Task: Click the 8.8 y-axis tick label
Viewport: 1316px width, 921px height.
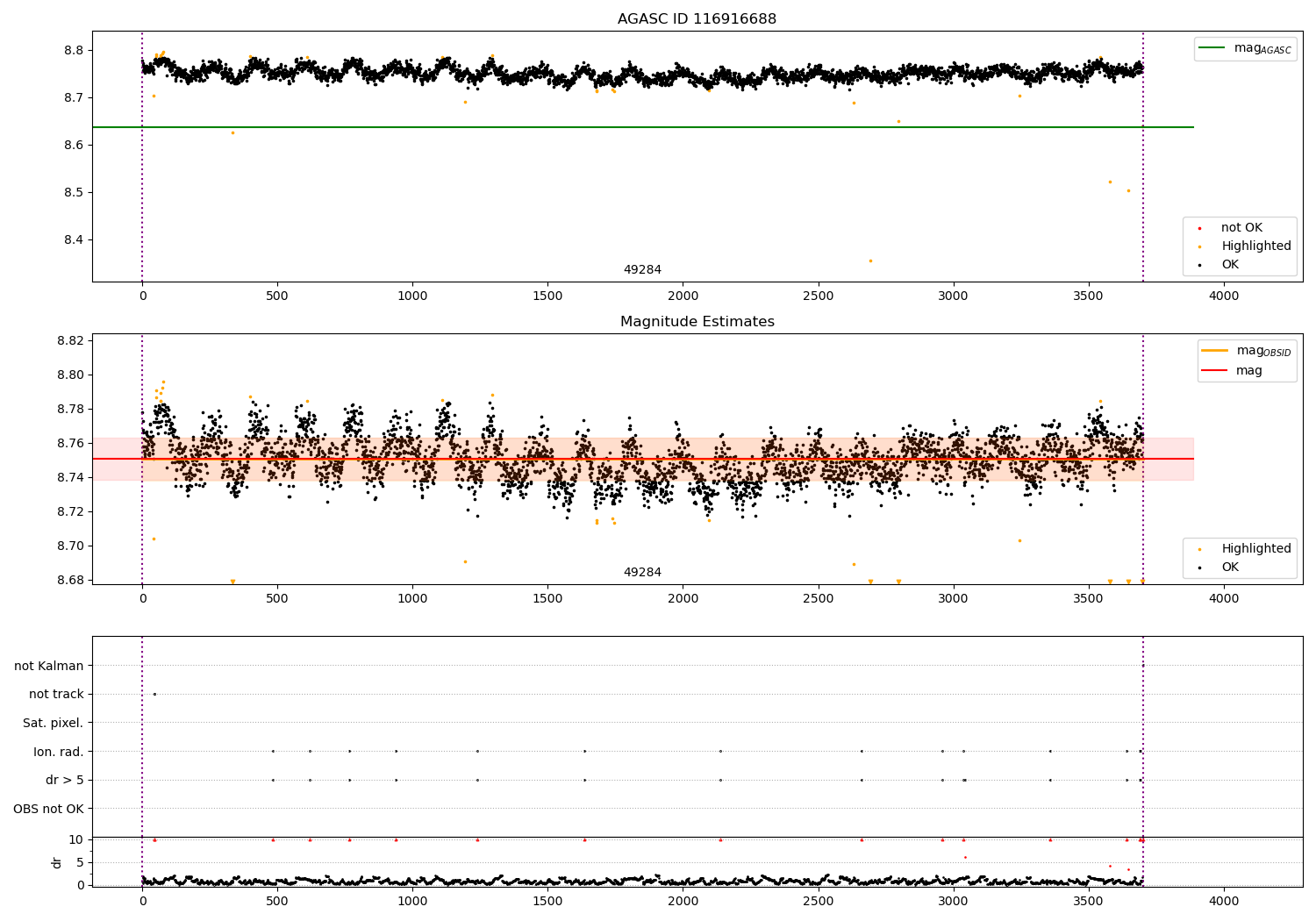Action: pyautogui.click(x=74, y=50)
